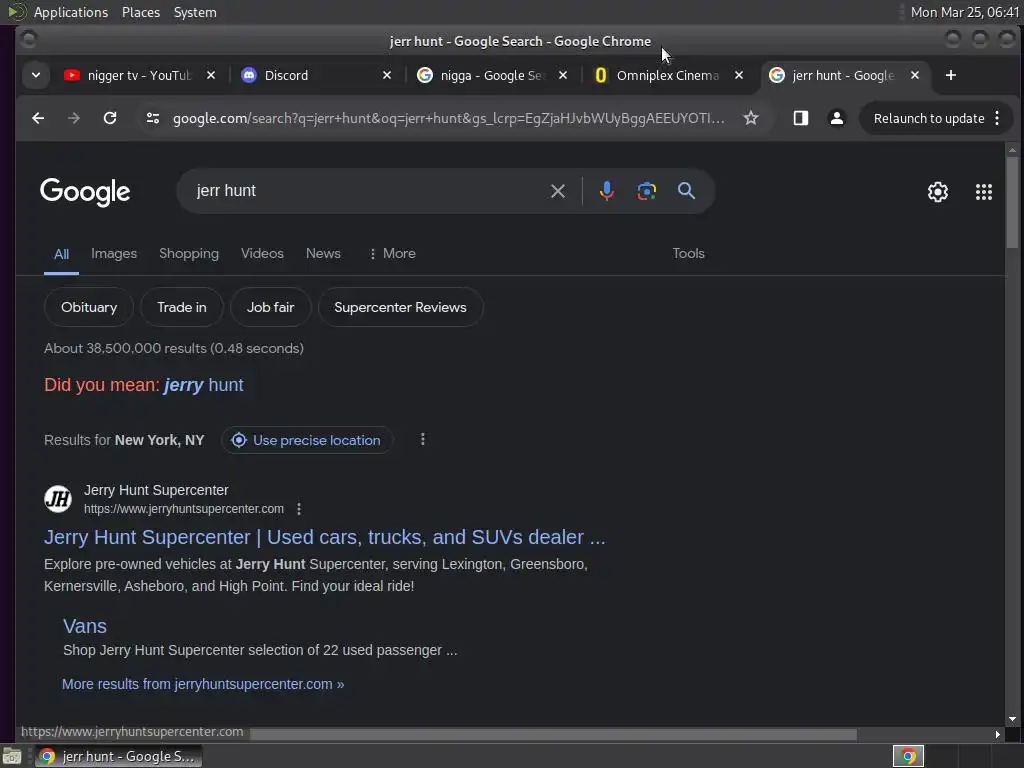Go back to the previous page
This screenshot has height=768, width=1024.
pyautogui.click(x=38, y=118)
